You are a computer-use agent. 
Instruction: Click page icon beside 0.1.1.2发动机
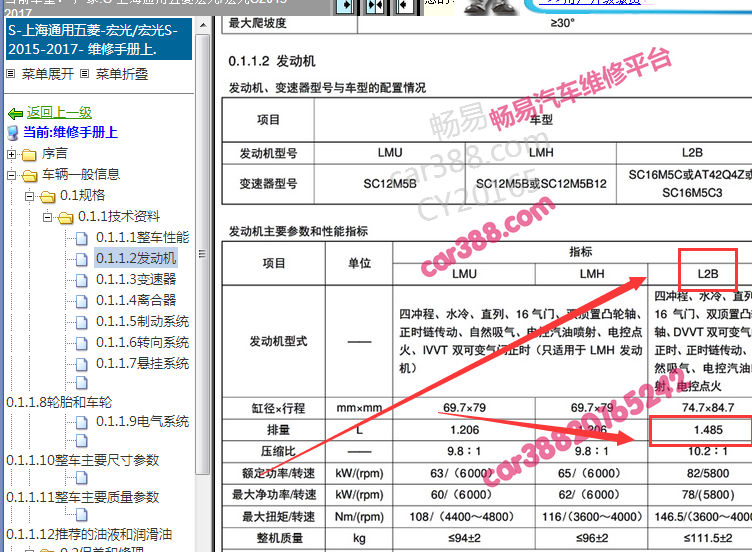(x=82, y=259)
